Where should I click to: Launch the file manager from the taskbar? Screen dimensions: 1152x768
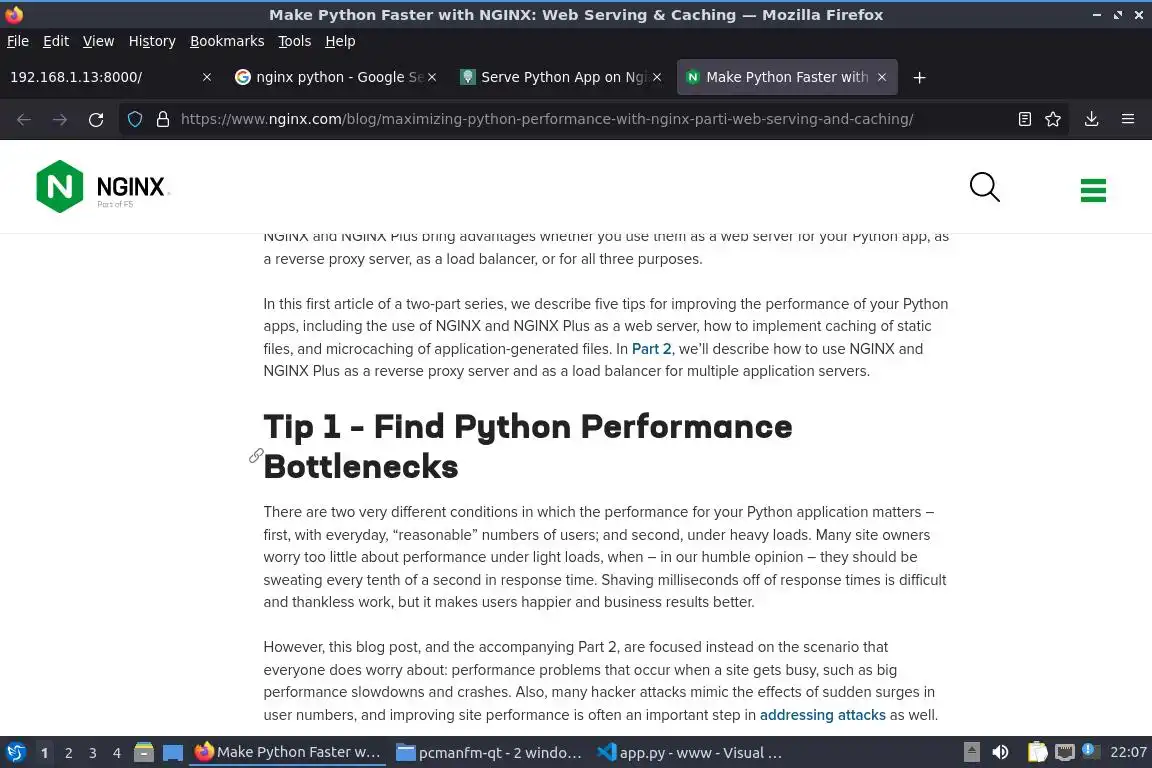coord(144,752)
